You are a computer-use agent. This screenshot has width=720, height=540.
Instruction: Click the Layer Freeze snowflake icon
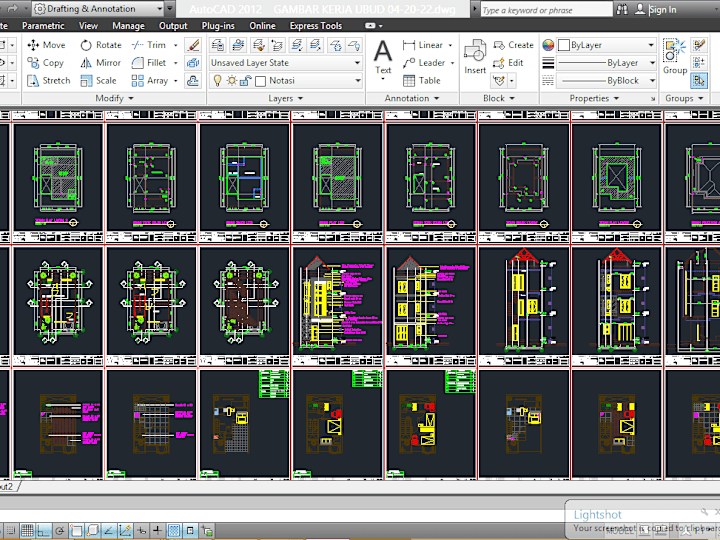click(x=336, y=45)
